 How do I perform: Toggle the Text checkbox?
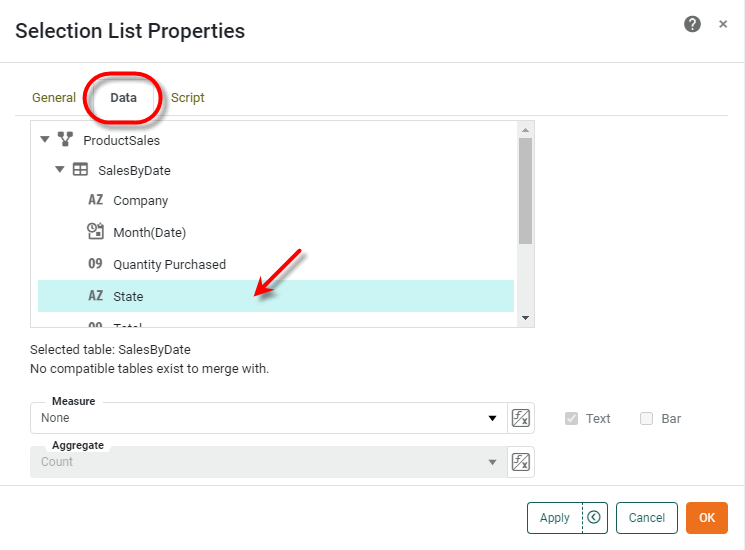(x=572, y=418)
